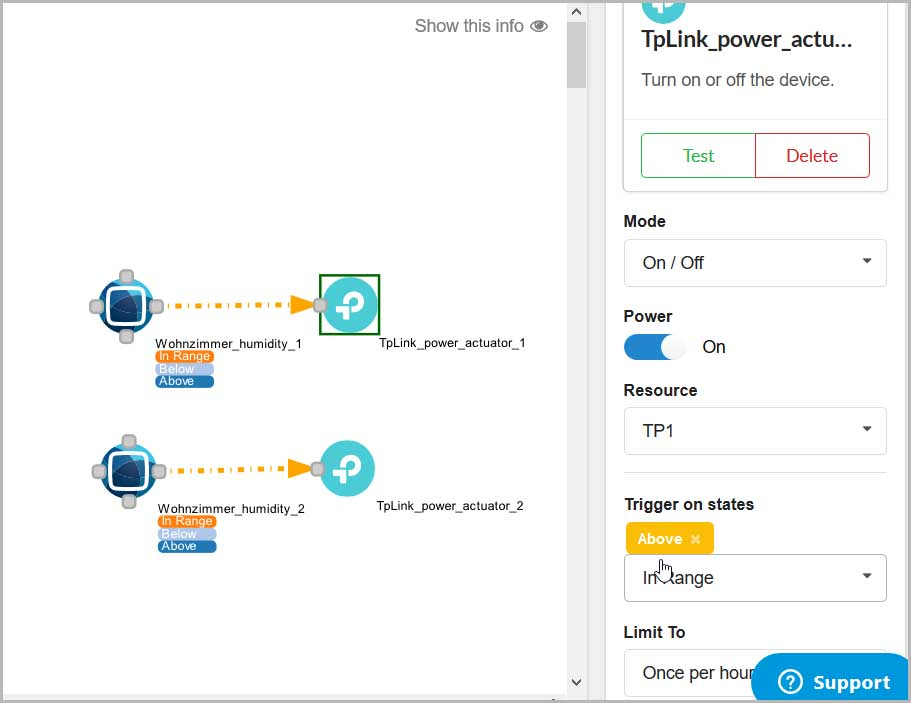Select the Wohnzimmer_humidity_2 sensor node
Viewport: 911px width, 703px height.
(128, 471)
